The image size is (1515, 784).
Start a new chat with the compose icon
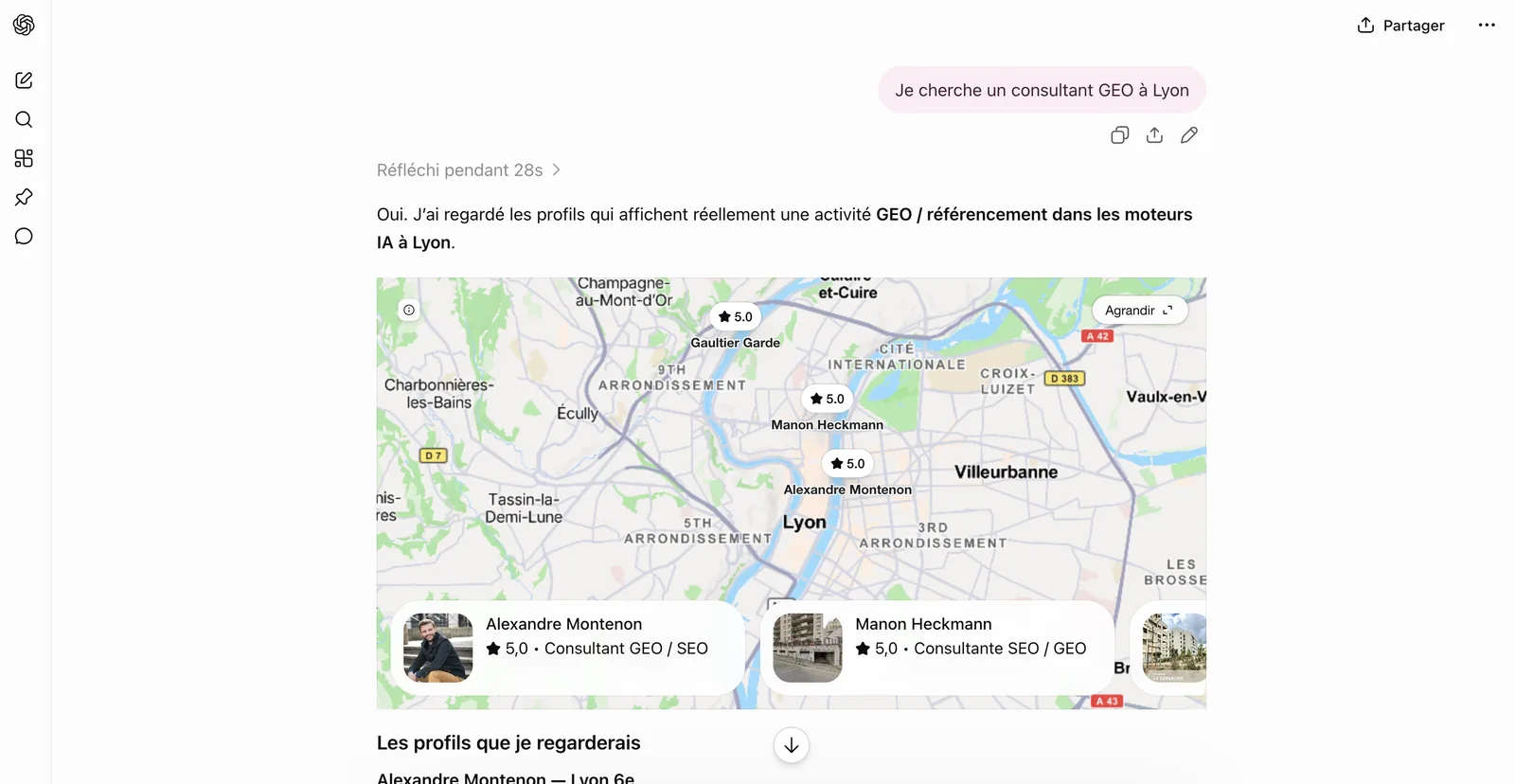(x=24, y=80)
